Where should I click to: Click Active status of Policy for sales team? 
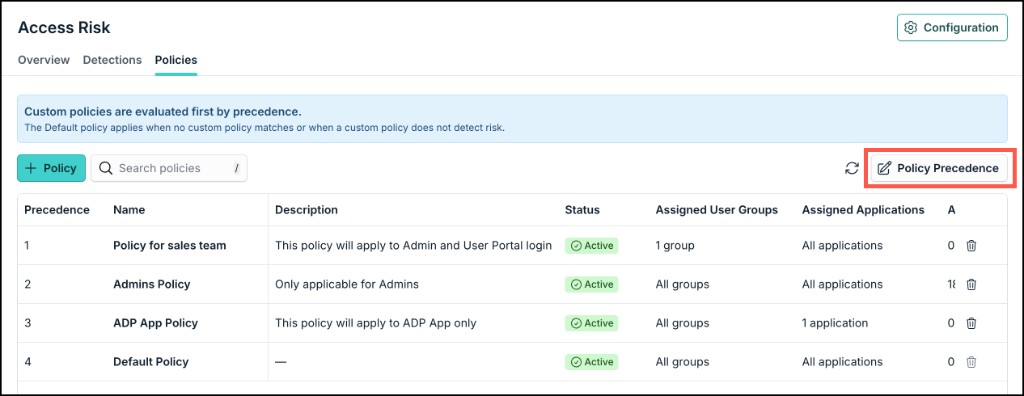tap(592, 246)
